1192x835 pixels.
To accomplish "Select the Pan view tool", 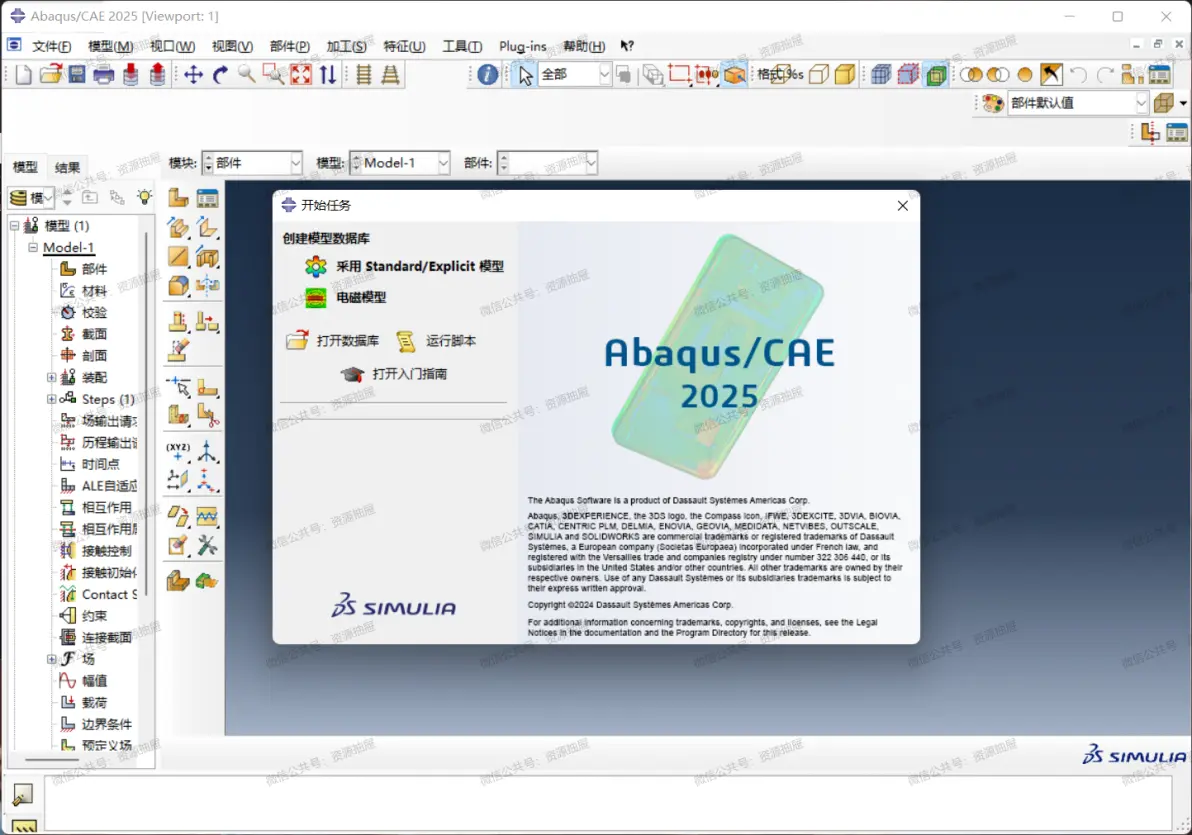I will [x=193, y=75].
